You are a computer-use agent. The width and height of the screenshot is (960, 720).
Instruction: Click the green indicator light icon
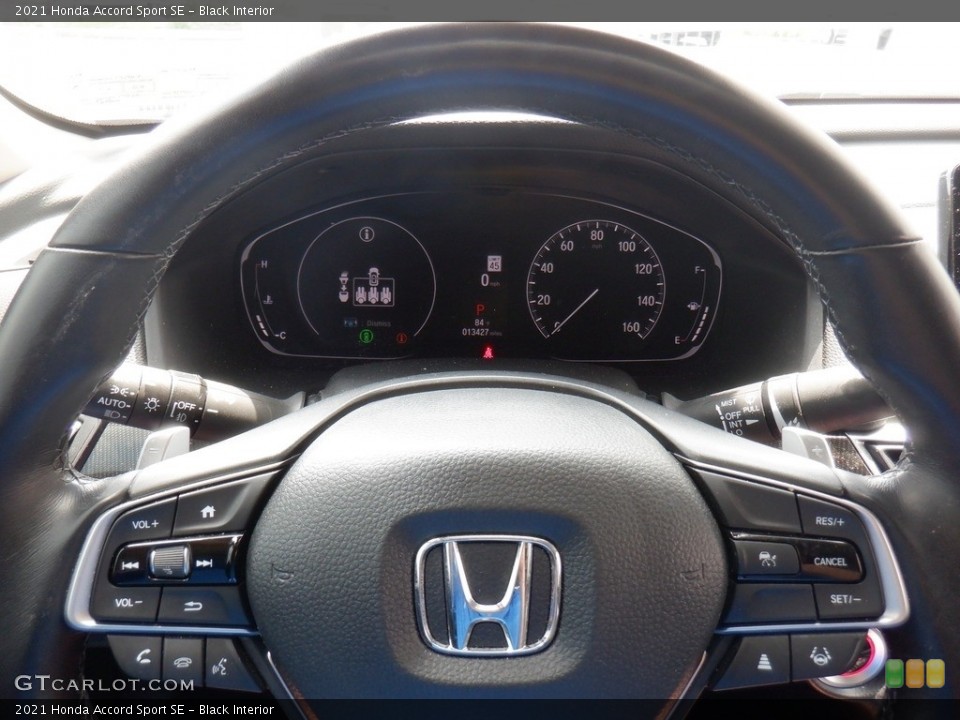click(x=366, y=336)
